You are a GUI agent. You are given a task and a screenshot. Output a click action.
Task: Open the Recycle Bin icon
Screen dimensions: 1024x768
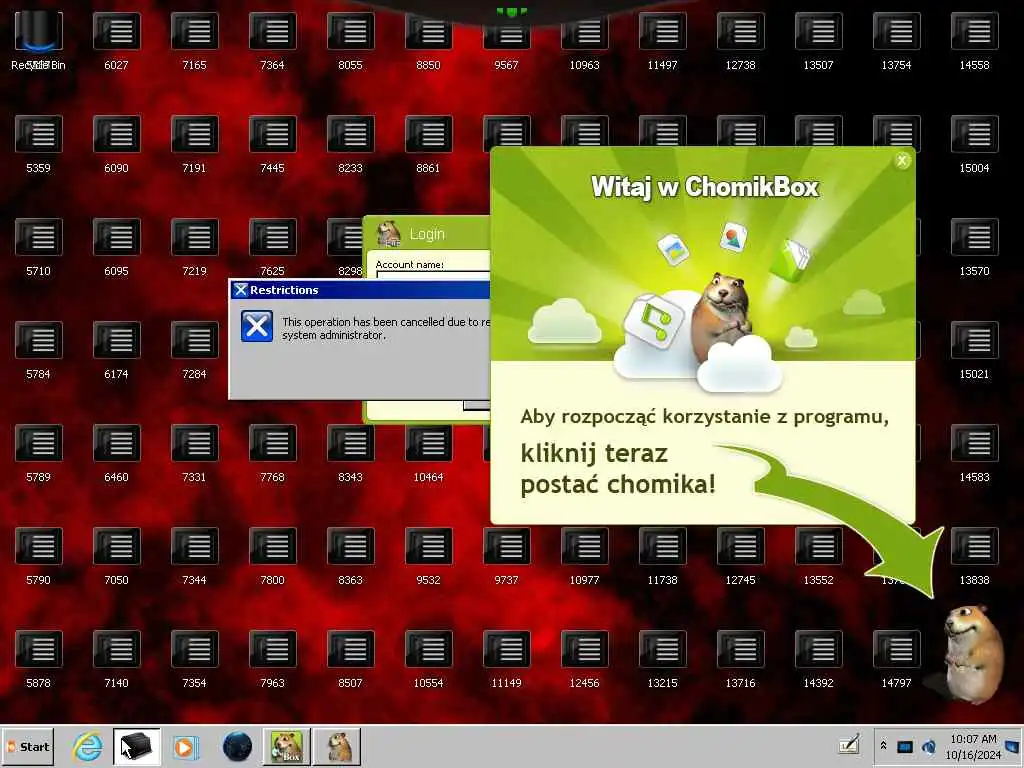pos(39,40)
